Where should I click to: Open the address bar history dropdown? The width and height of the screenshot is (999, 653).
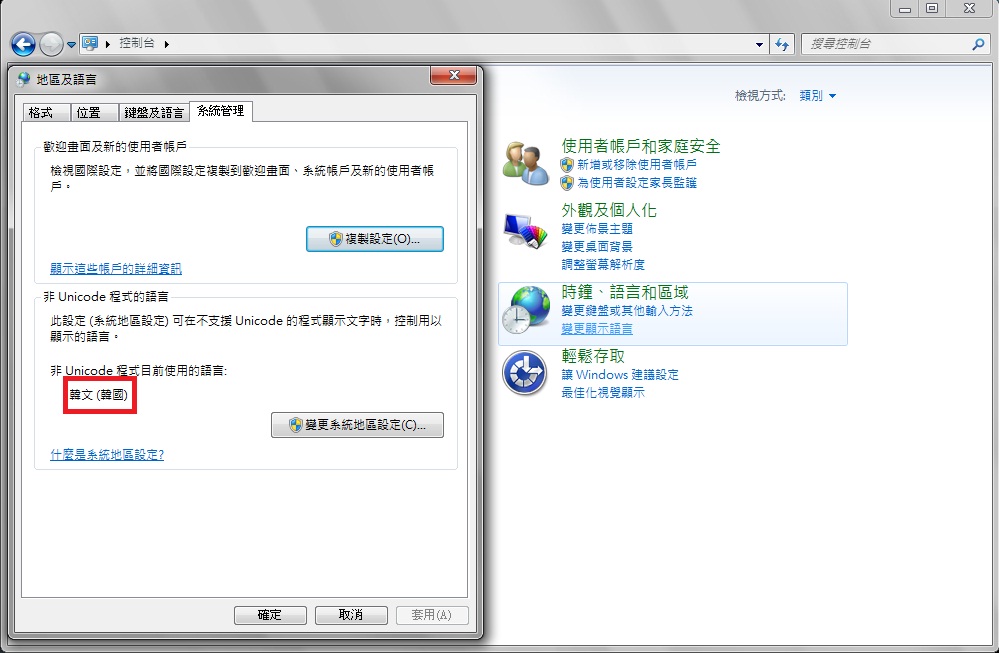click(759, 45)
